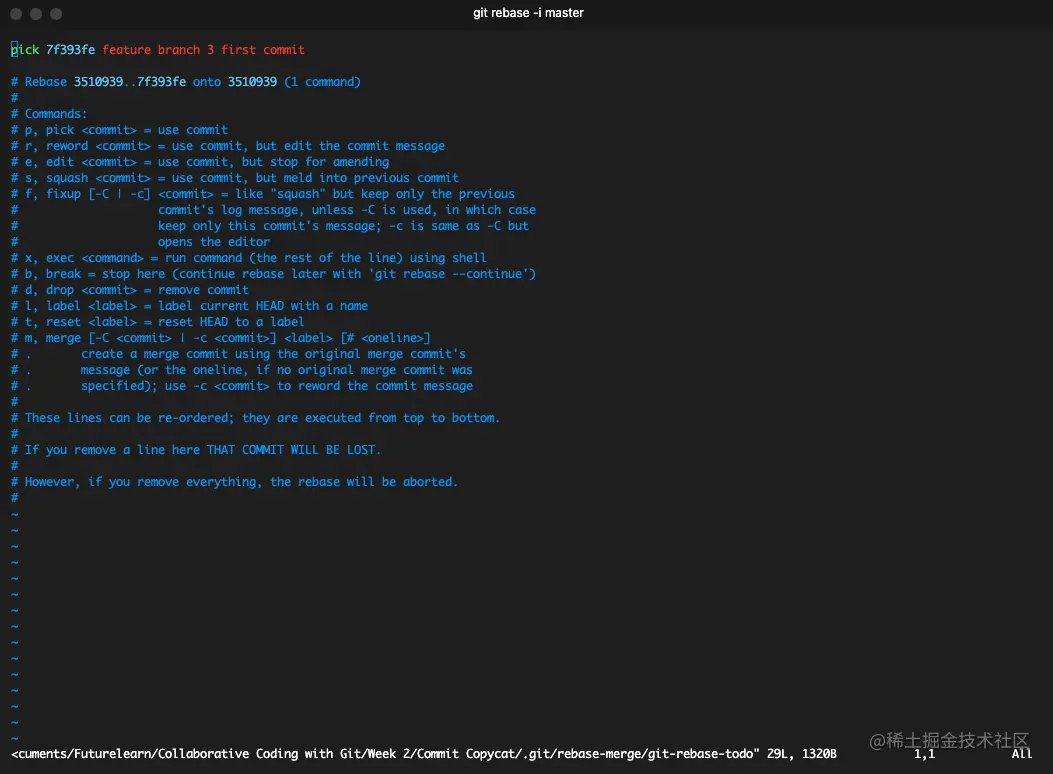1053x774 pixels.
Task: Click the "l, label <label>" help line
Action: 189,307
